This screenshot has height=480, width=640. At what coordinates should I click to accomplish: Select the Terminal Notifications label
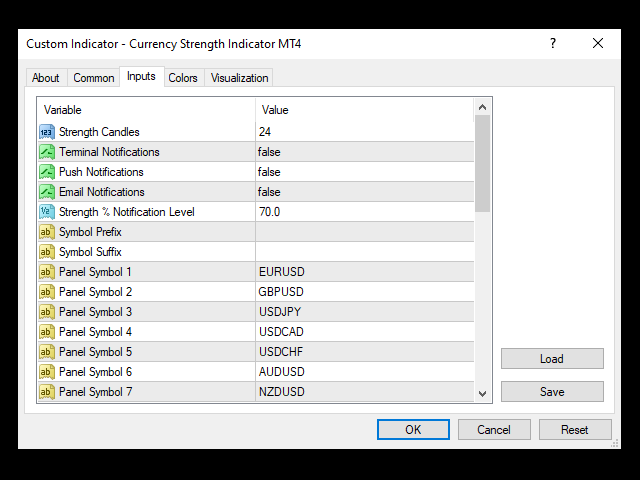click(109, 152)
